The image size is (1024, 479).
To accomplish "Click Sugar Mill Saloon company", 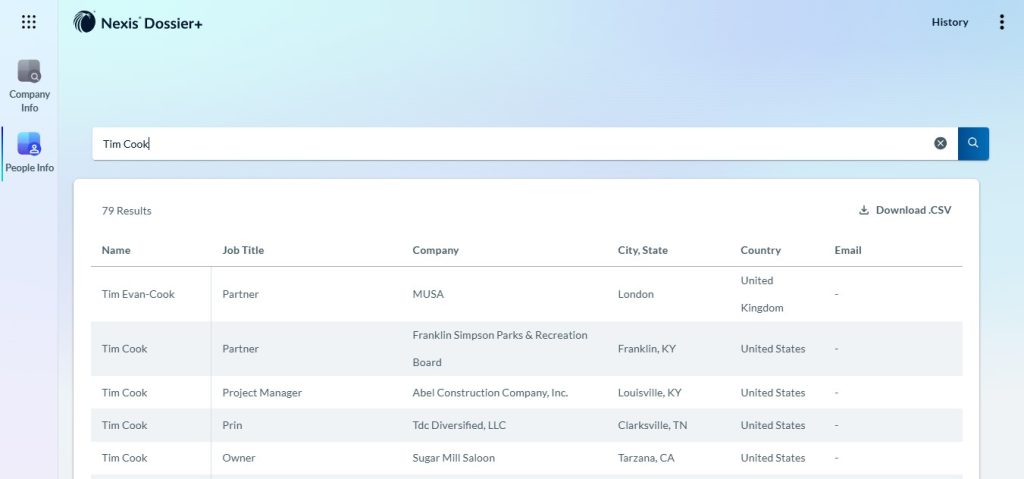I will pyautogui.click(x=453, y=458).
